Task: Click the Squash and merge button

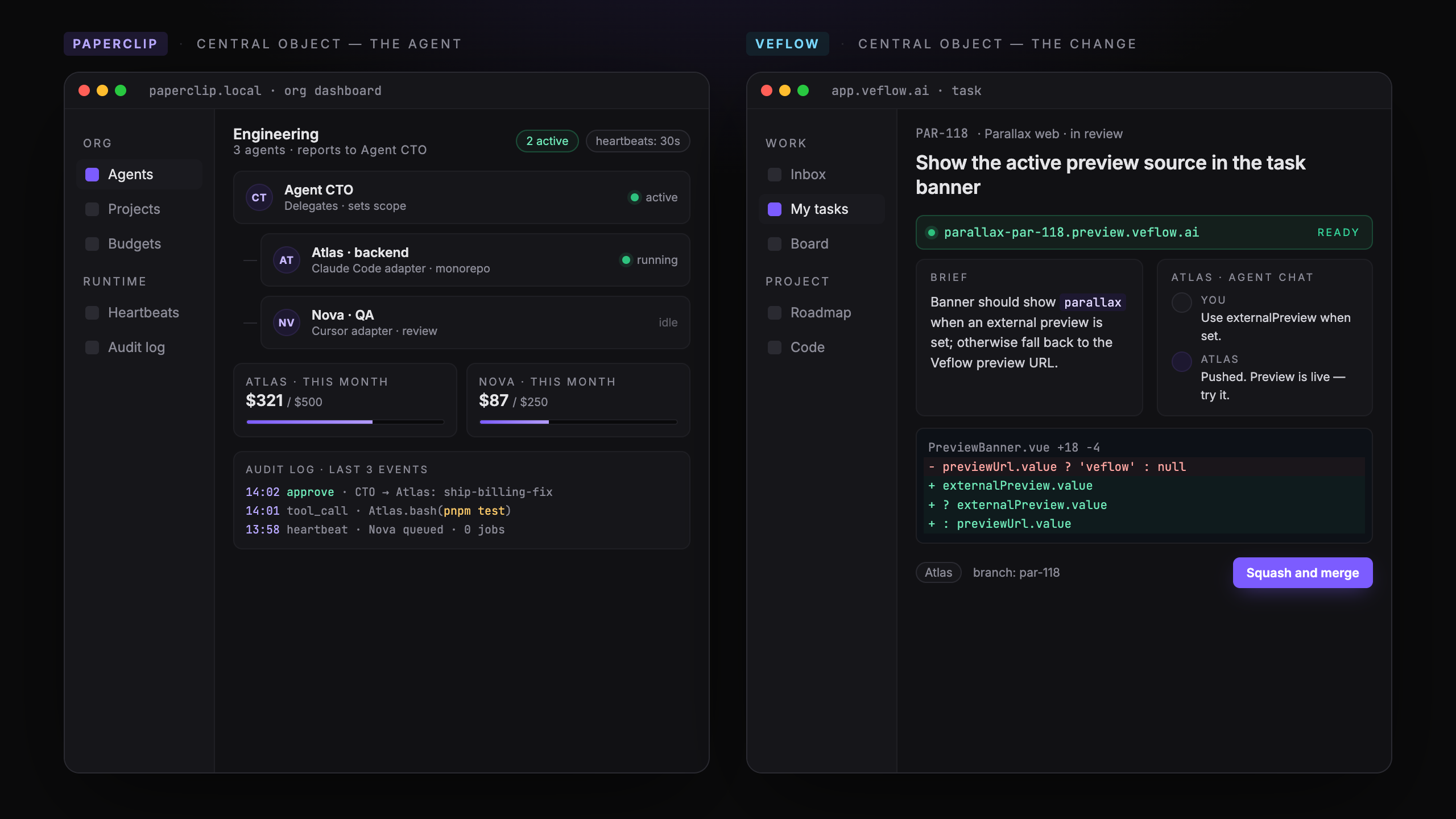Action: click(x=1302, y=573)
